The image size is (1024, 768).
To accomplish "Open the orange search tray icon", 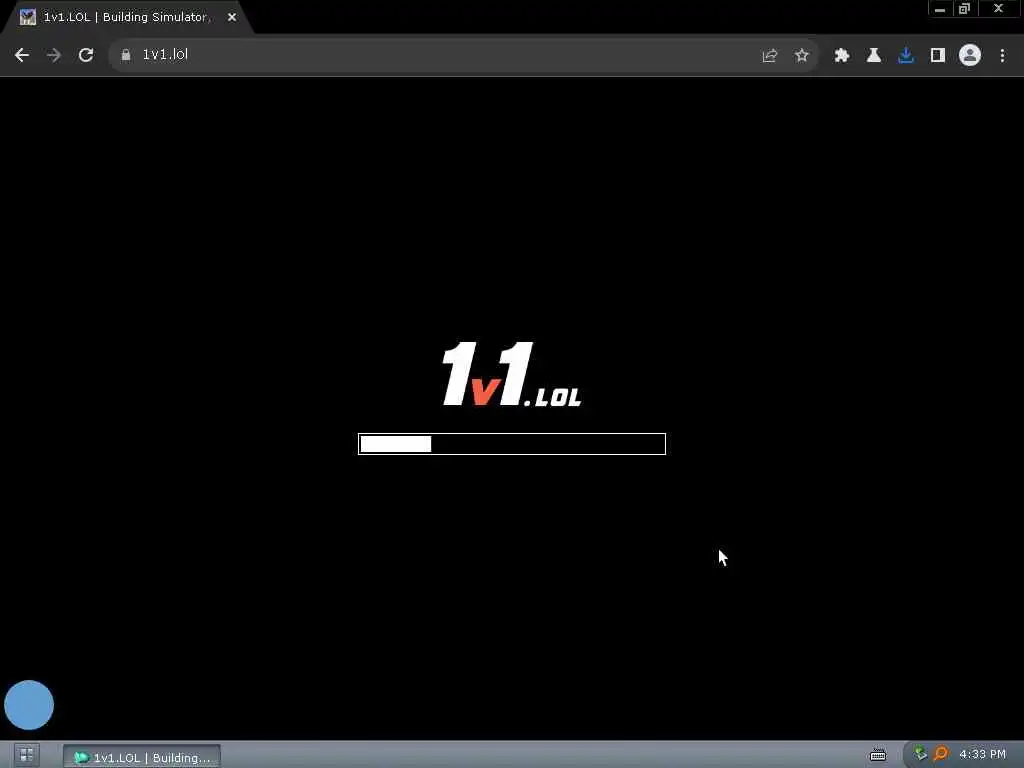I will coord(940,754).
